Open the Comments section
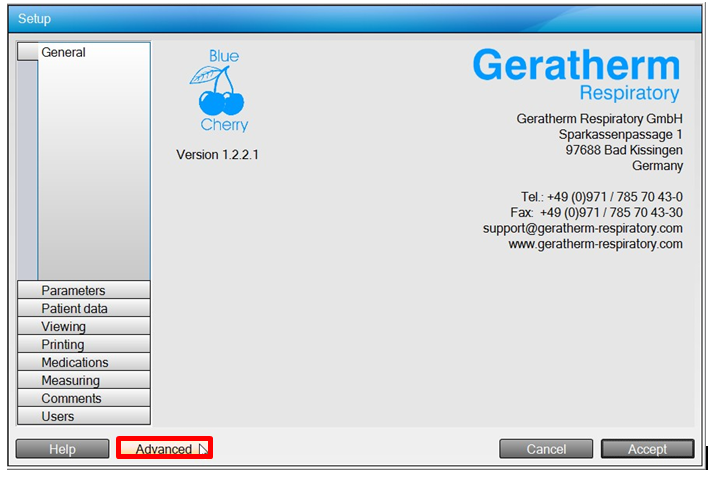 [84, 398]
